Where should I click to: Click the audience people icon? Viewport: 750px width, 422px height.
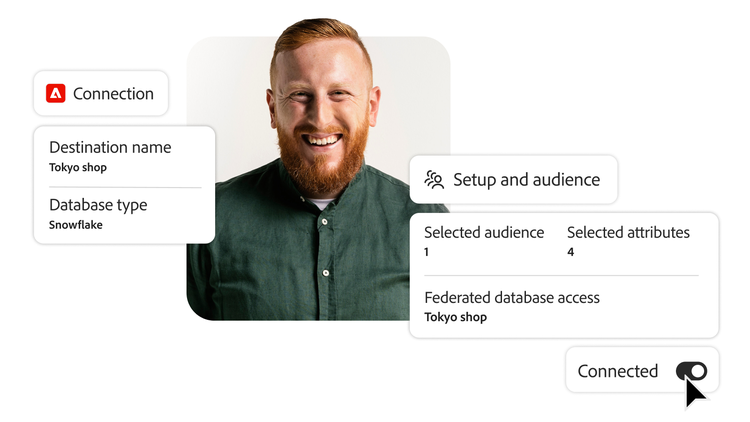click(434, 180)
